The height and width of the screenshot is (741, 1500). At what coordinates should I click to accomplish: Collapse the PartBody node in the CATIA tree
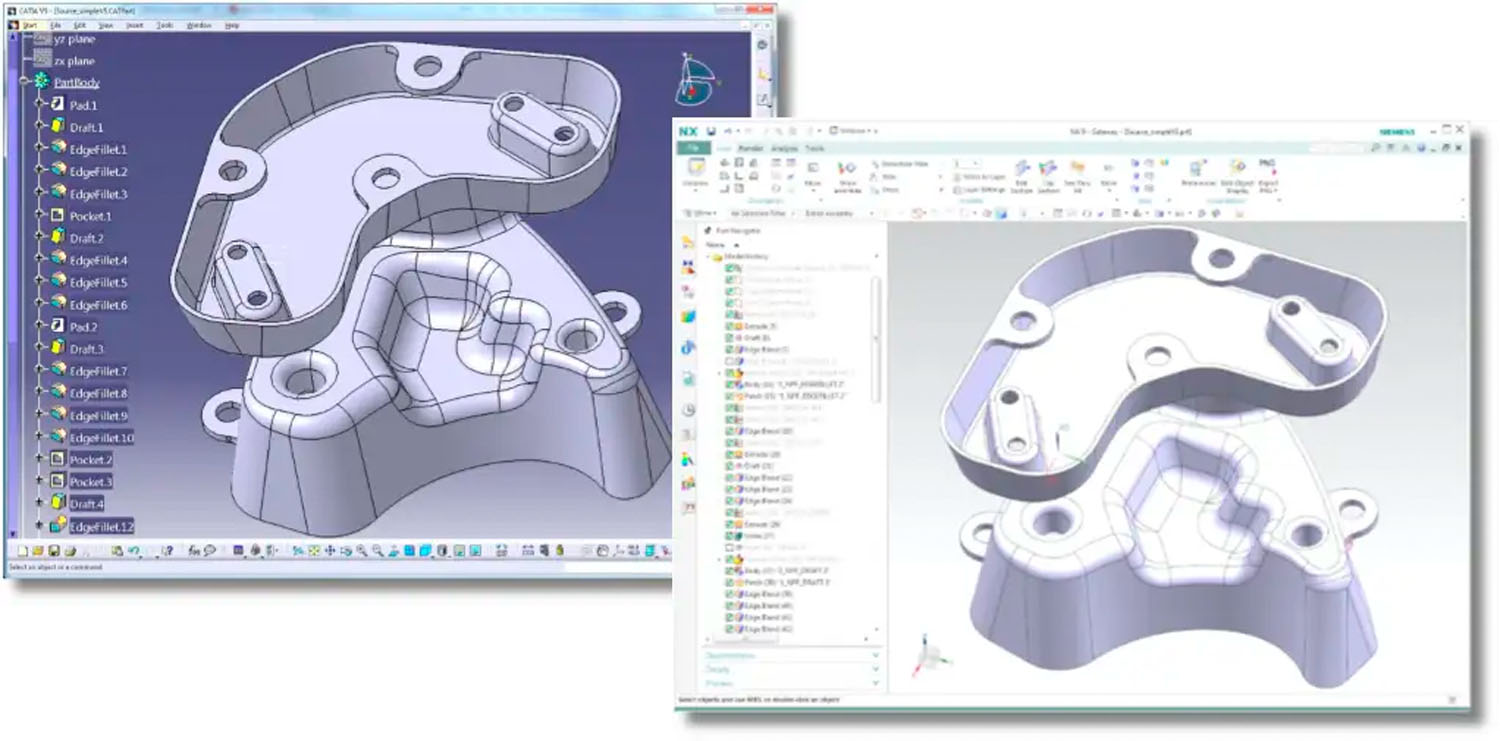click(x=24, y=82)
